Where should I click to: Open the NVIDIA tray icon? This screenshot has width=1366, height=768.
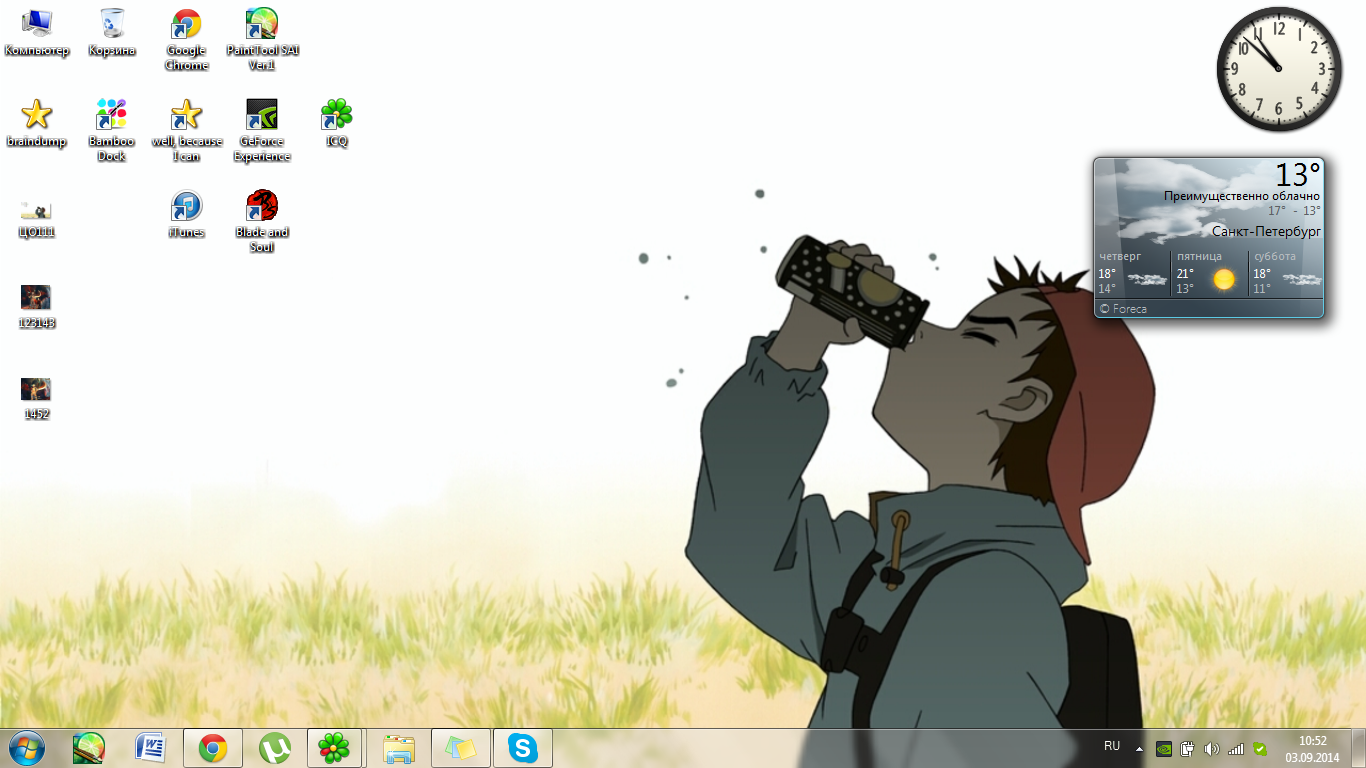[x=1164, y=748]
